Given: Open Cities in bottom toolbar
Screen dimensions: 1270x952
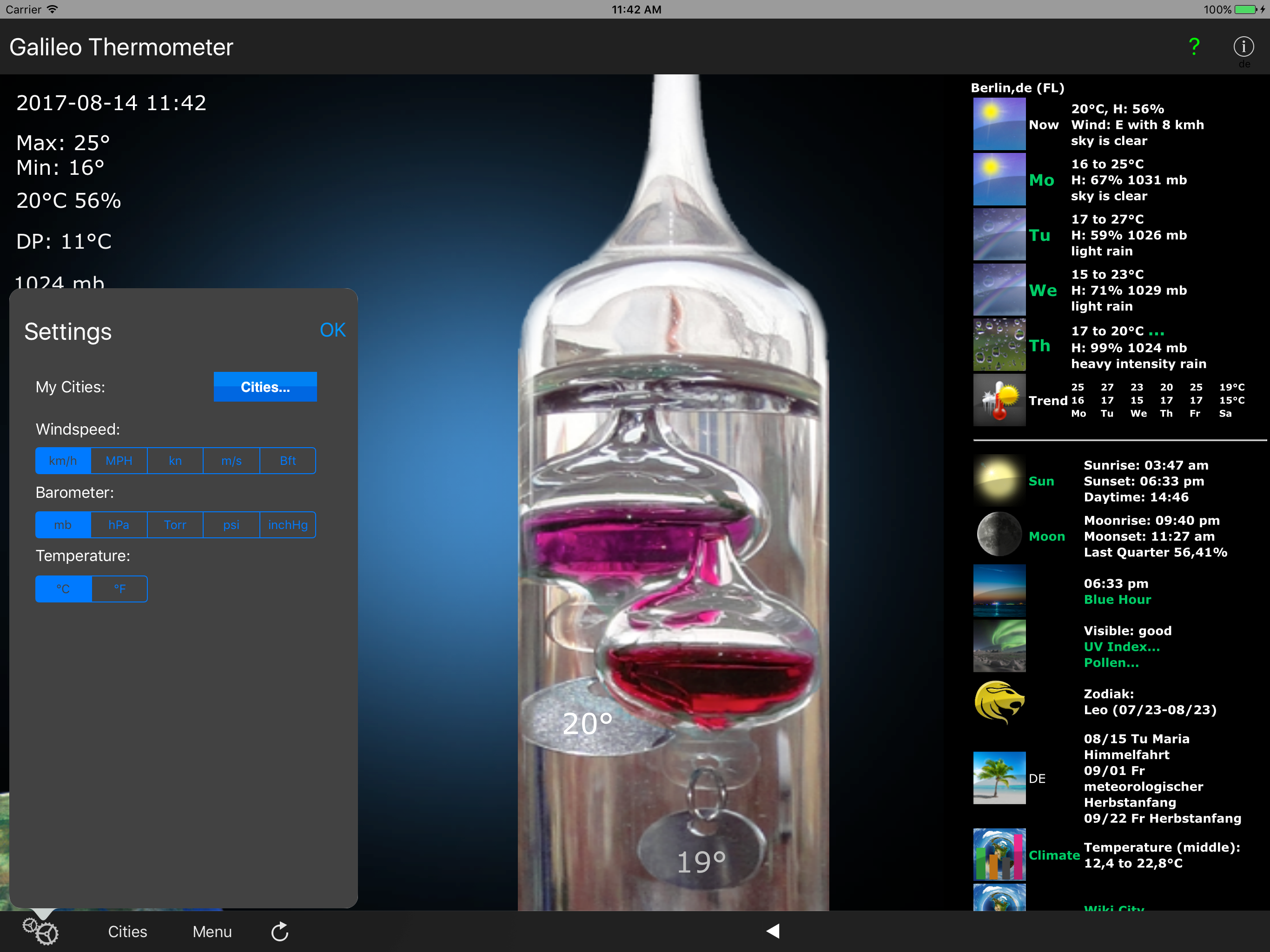Looking at the screenshot, I should coord(127,932).
